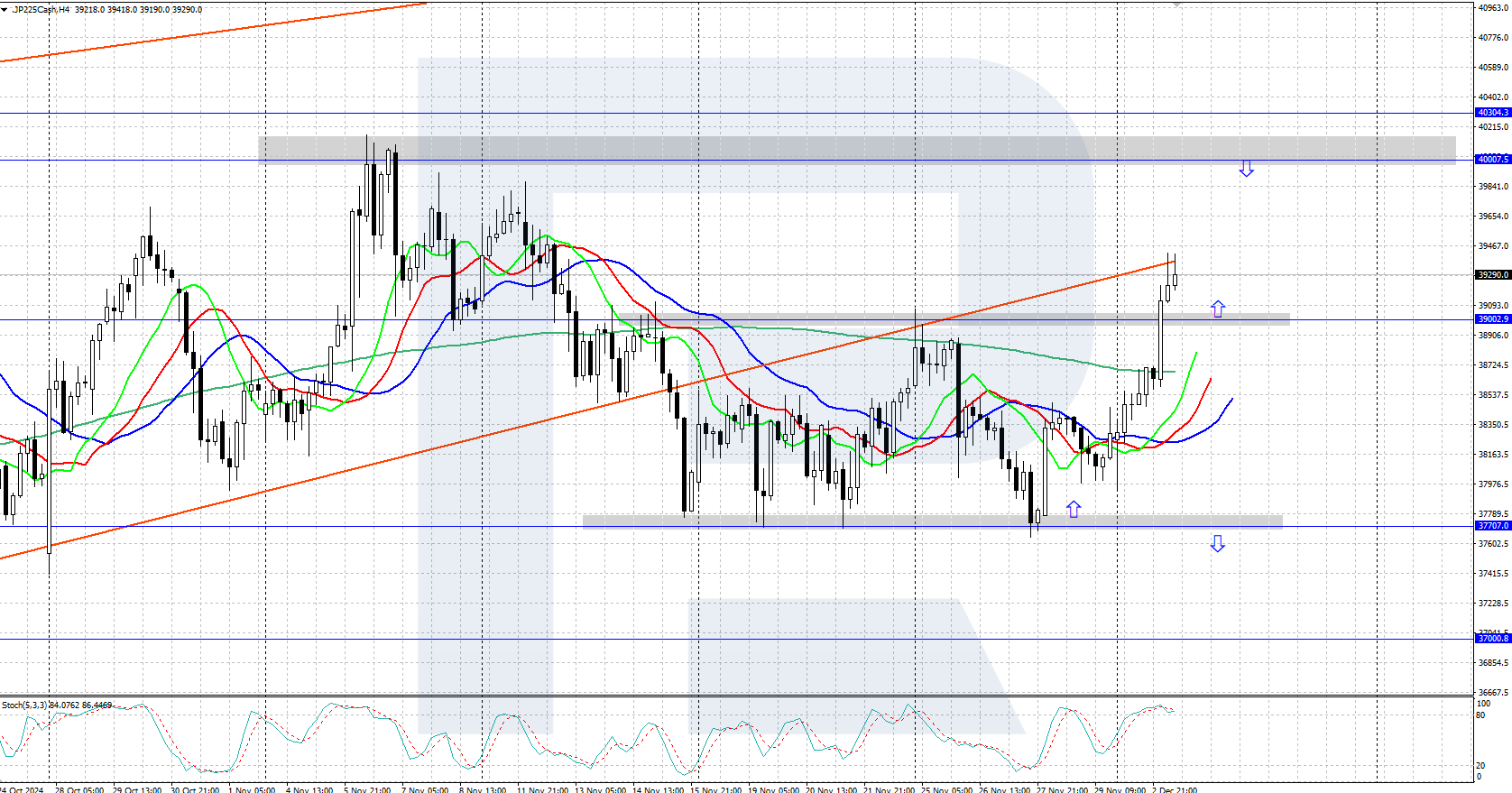The height and width of the screenshot is (793, 1512).
Task: Click the 2 Dec 21:00 time axis label
Action: tap(1174, 789)
